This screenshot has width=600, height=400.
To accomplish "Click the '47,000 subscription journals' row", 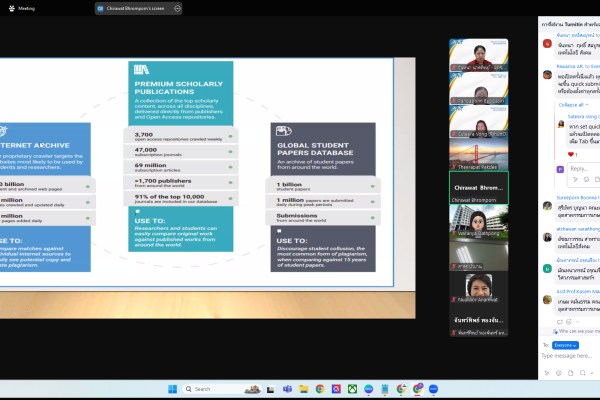I will (181, 152).
